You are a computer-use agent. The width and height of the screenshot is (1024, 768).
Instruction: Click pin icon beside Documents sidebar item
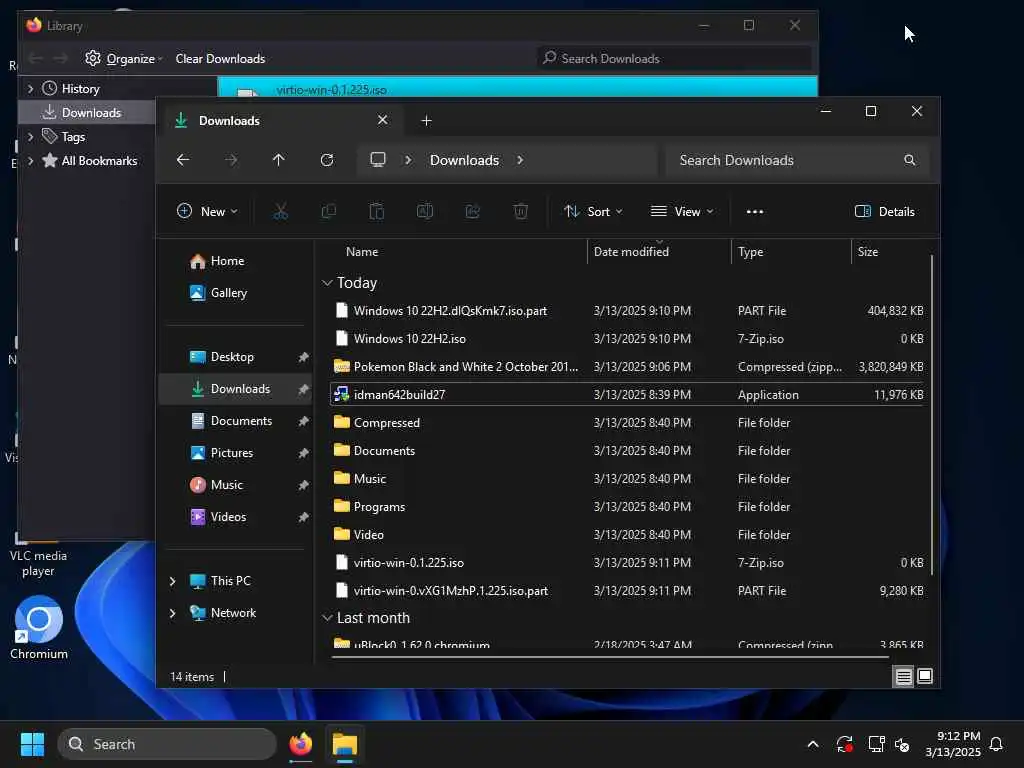(303, 421)
